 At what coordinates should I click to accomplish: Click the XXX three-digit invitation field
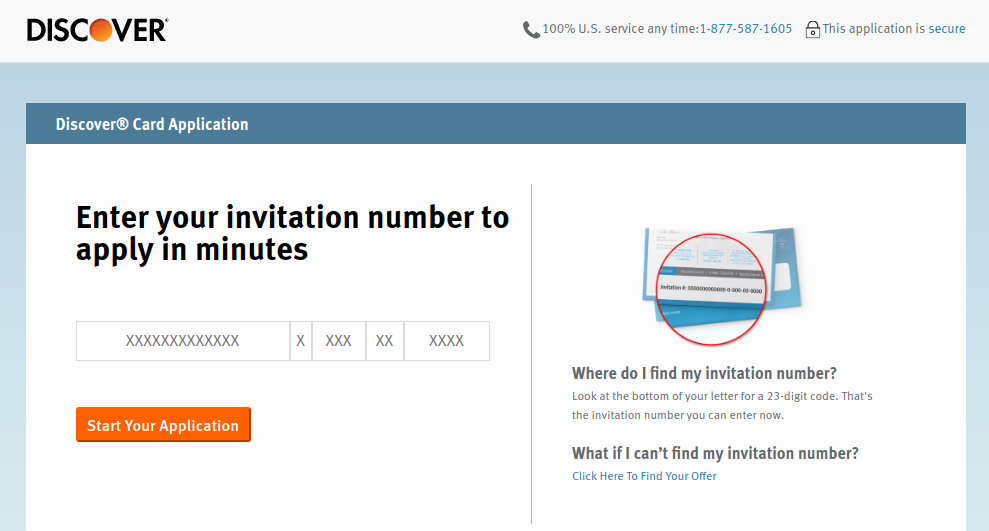[x=339, y=341]
